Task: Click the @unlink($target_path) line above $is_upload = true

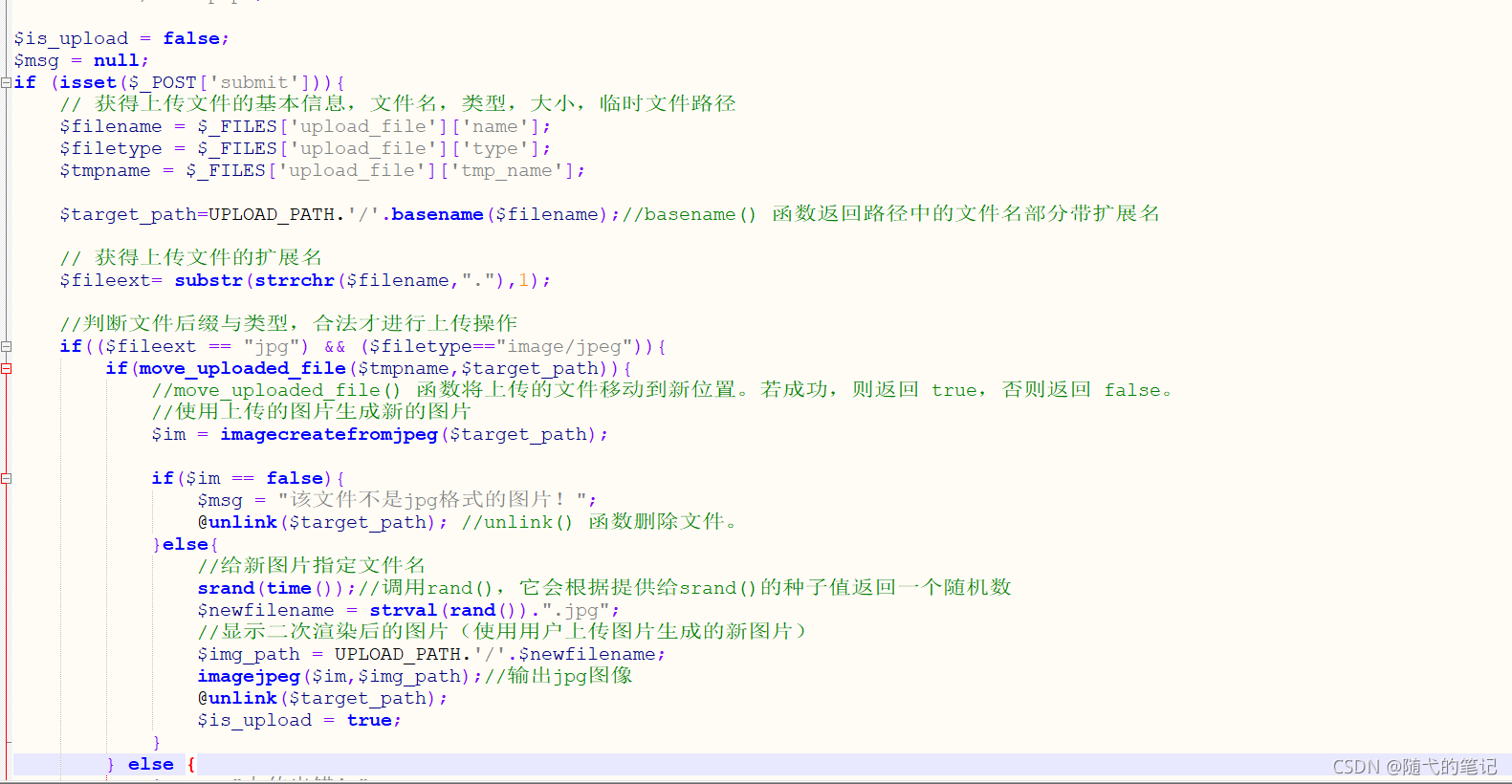Action: (x=322, y=698)
